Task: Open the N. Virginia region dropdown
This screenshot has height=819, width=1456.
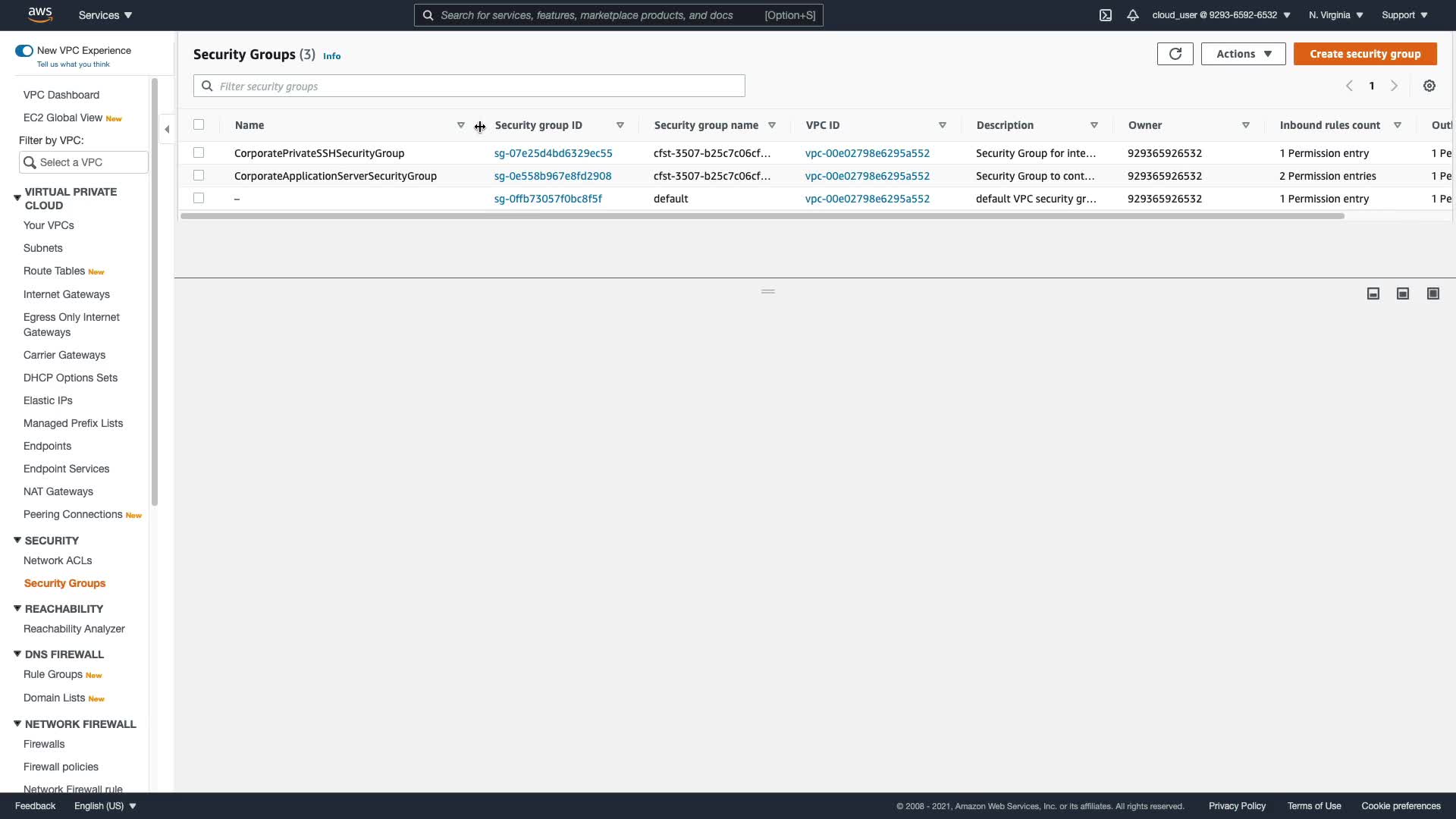Action: point(1335,15)
